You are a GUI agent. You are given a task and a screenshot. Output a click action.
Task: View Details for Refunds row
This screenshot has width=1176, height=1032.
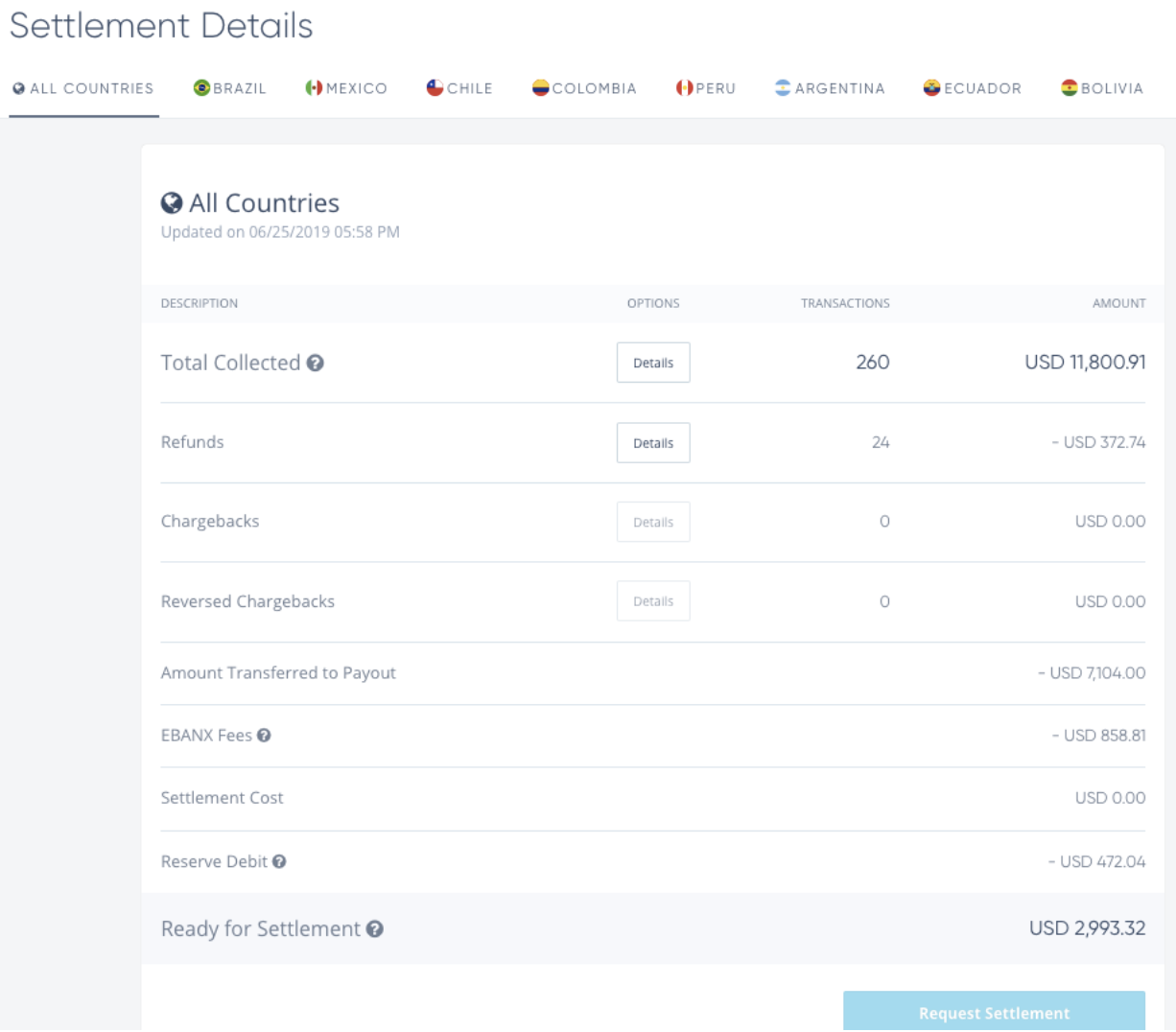click(x=653, y=443)
